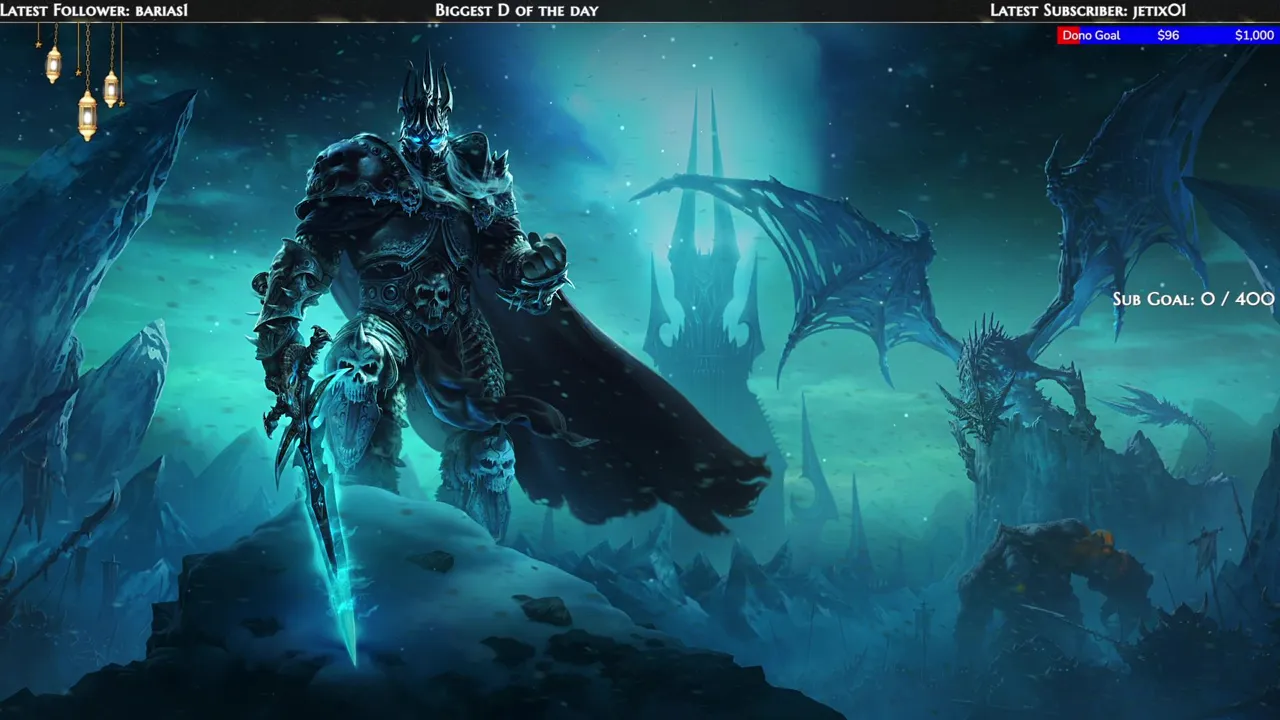Click the hanging lanterns decoration widget

(x=83, y=80)
